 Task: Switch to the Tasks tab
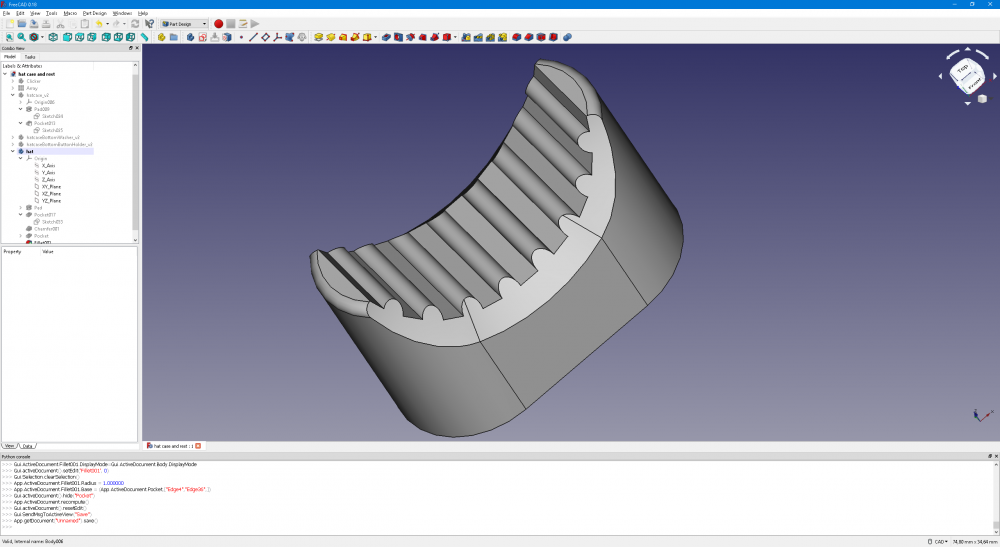30,57
